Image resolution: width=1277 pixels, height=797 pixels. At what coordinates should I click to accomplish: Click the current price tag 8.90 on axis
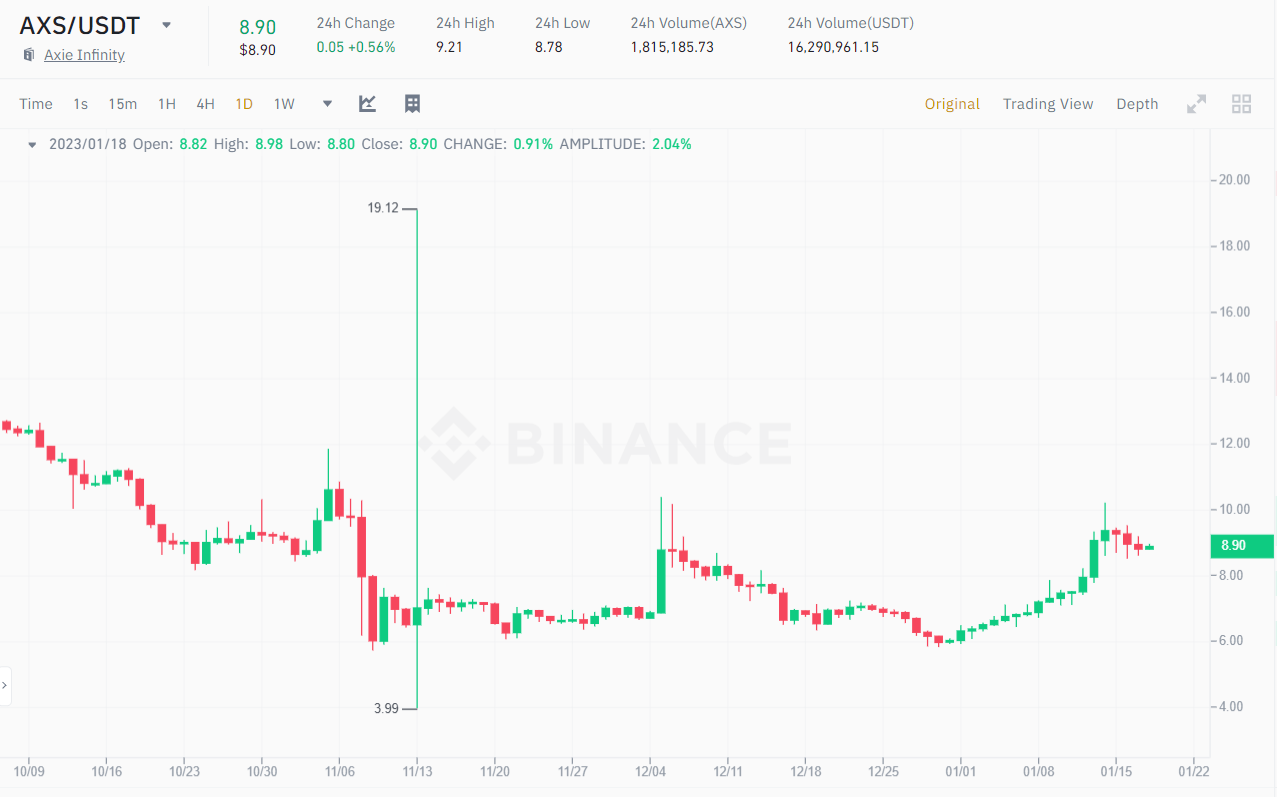coord(1241,545)
